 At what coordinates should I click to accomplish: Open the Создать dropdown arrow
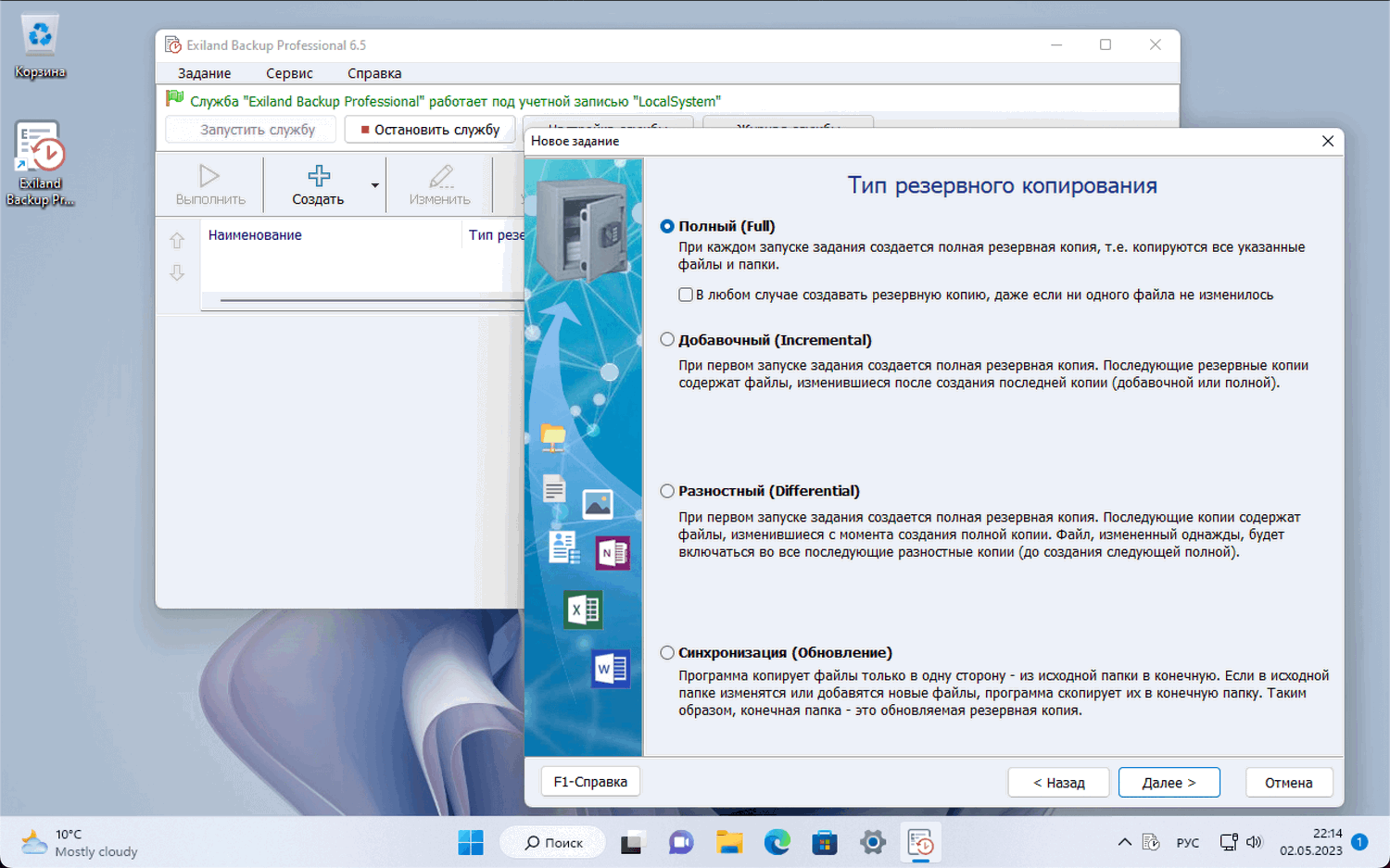tap(374, 184)
